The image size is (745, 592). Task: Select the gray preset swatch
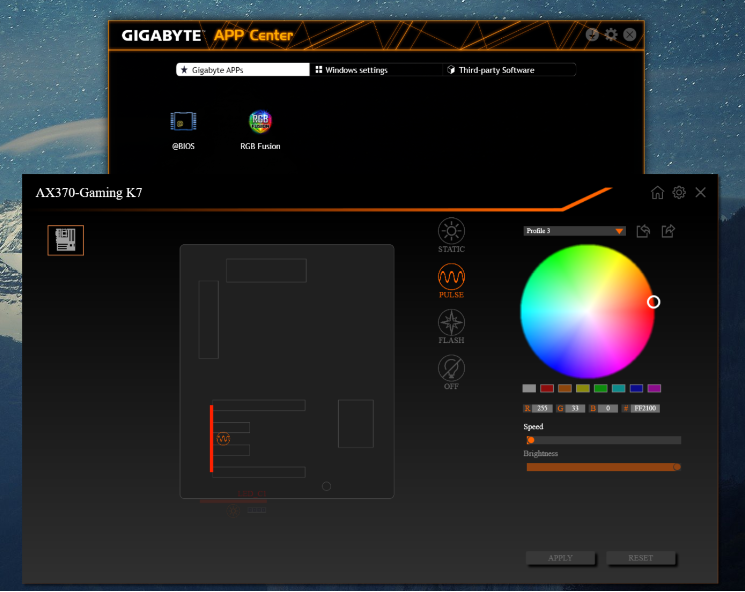click(529, 388)
